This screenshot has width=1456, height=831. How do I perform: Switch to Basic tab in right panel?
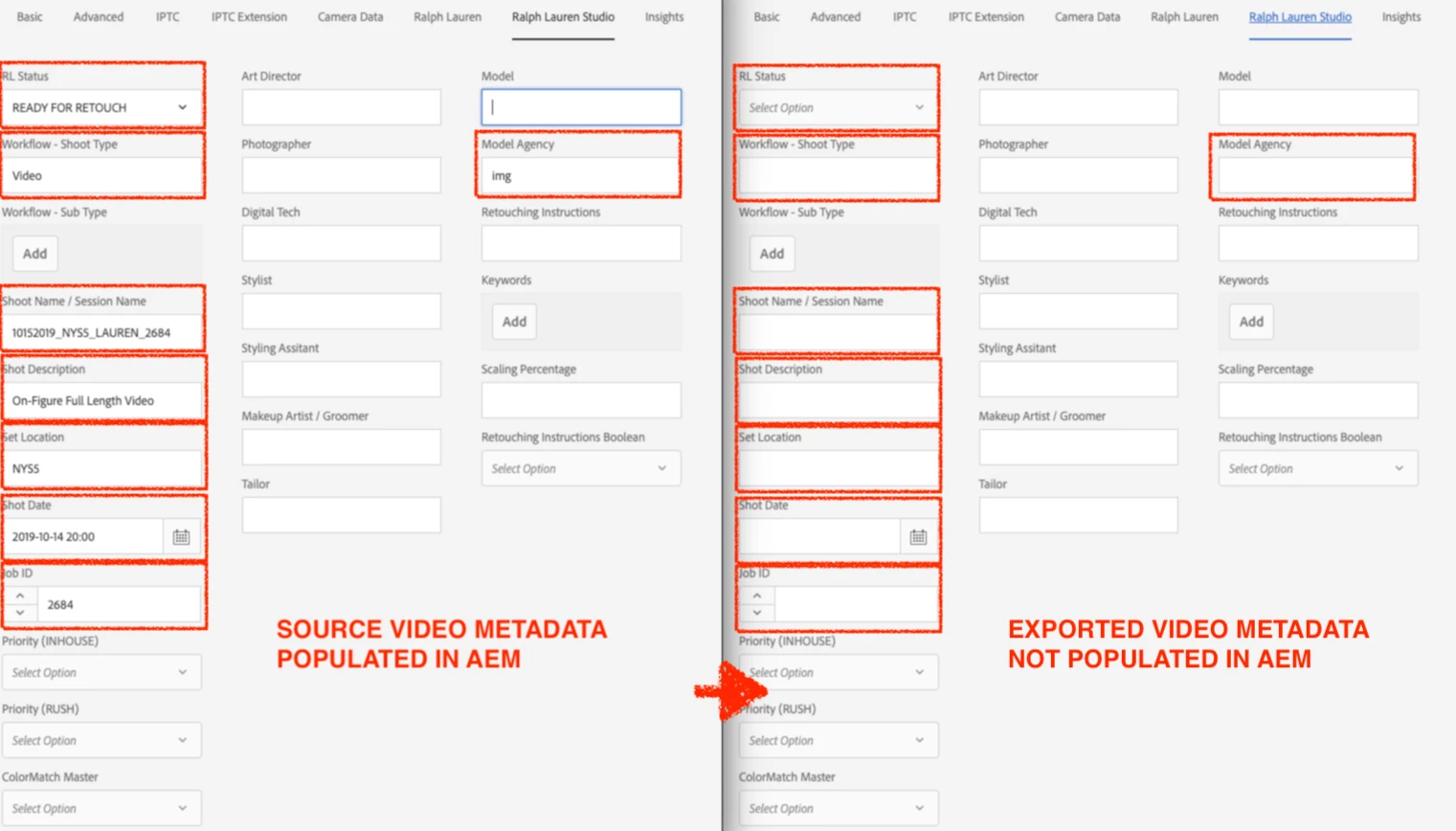(767, 17)
